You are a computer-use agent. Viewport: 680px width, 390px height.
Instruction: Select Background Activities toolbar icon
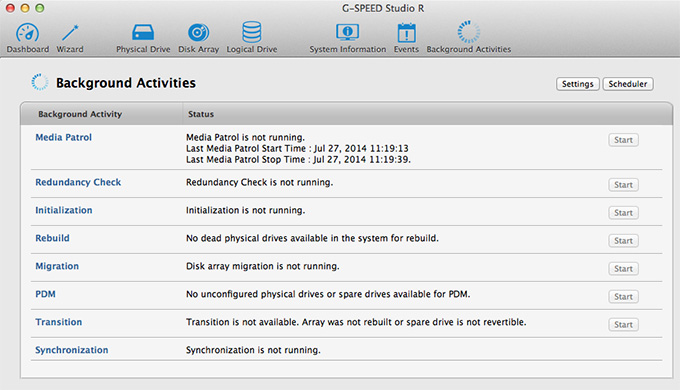point(469,38)
